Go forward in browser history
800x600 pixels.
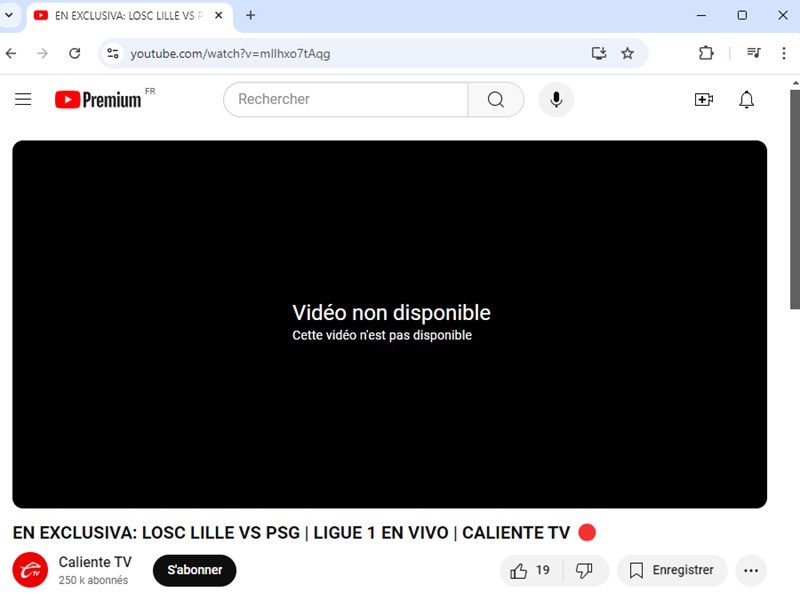pyautogui.click(x=42, y=53)
